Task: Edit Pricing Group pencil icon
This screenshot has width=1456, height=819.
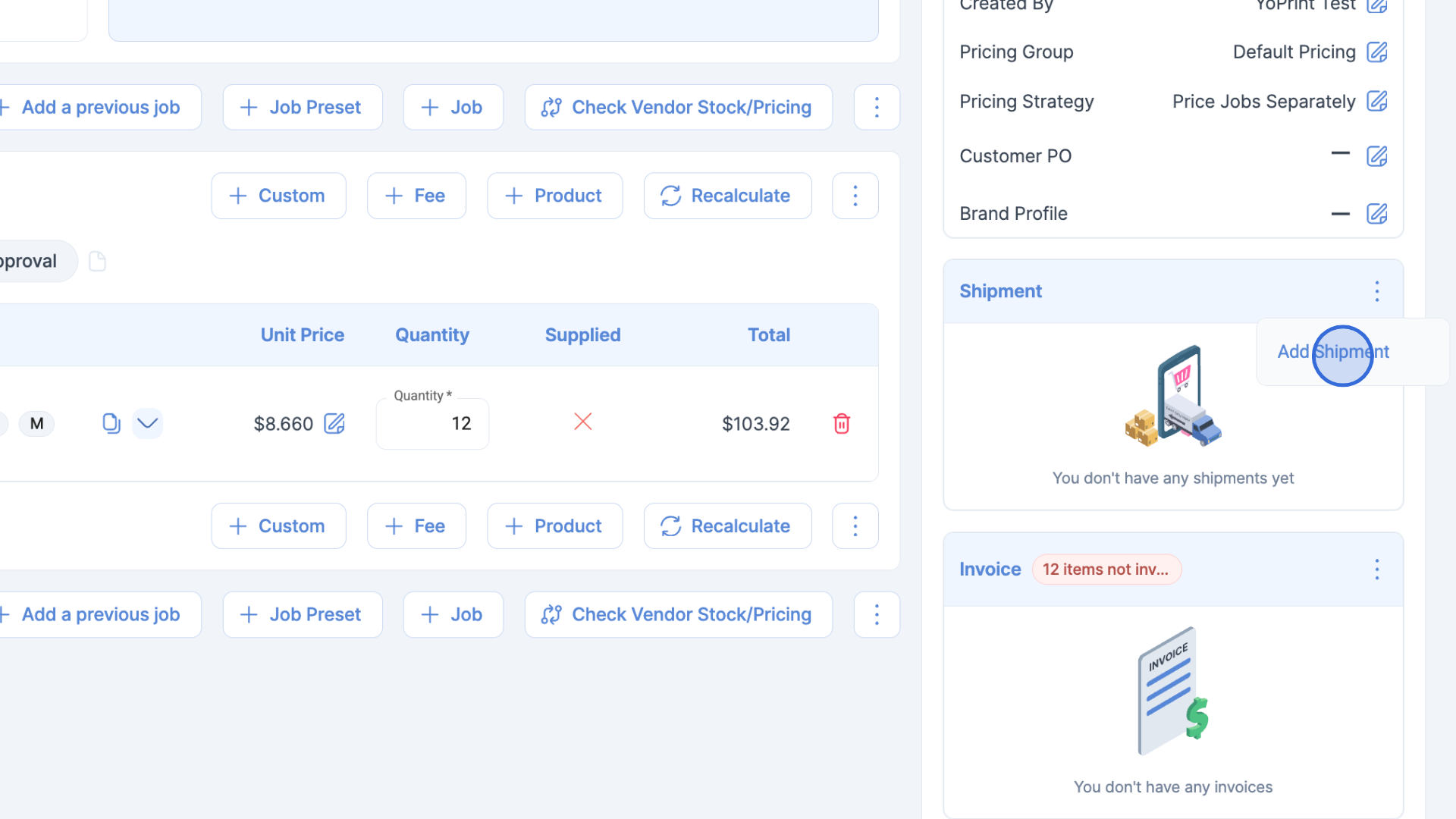Action: (1376, 52)
